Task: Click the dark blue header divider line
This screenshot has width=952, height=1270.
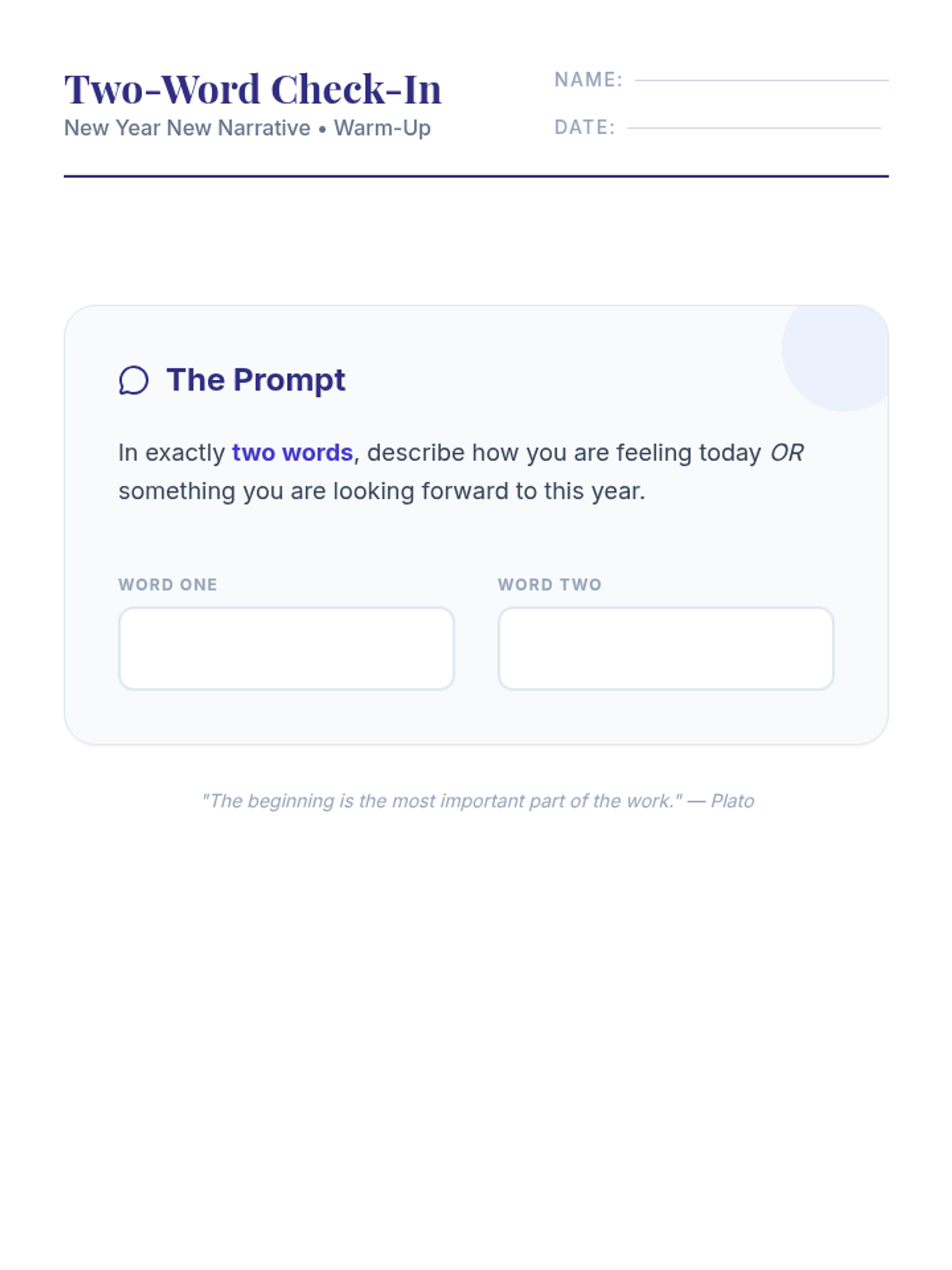Action: point(476,176)
